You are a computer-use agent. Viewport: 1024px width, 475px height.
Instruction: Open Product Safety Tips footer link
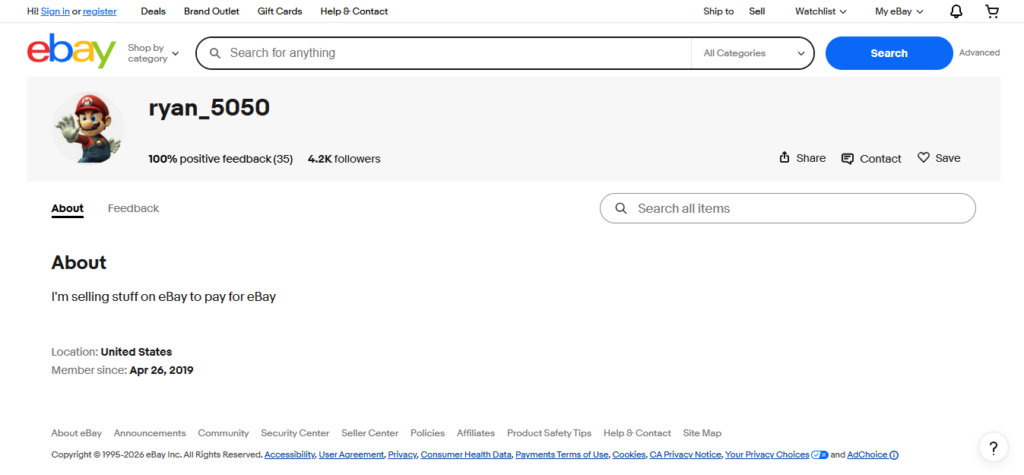coord(549,433)
